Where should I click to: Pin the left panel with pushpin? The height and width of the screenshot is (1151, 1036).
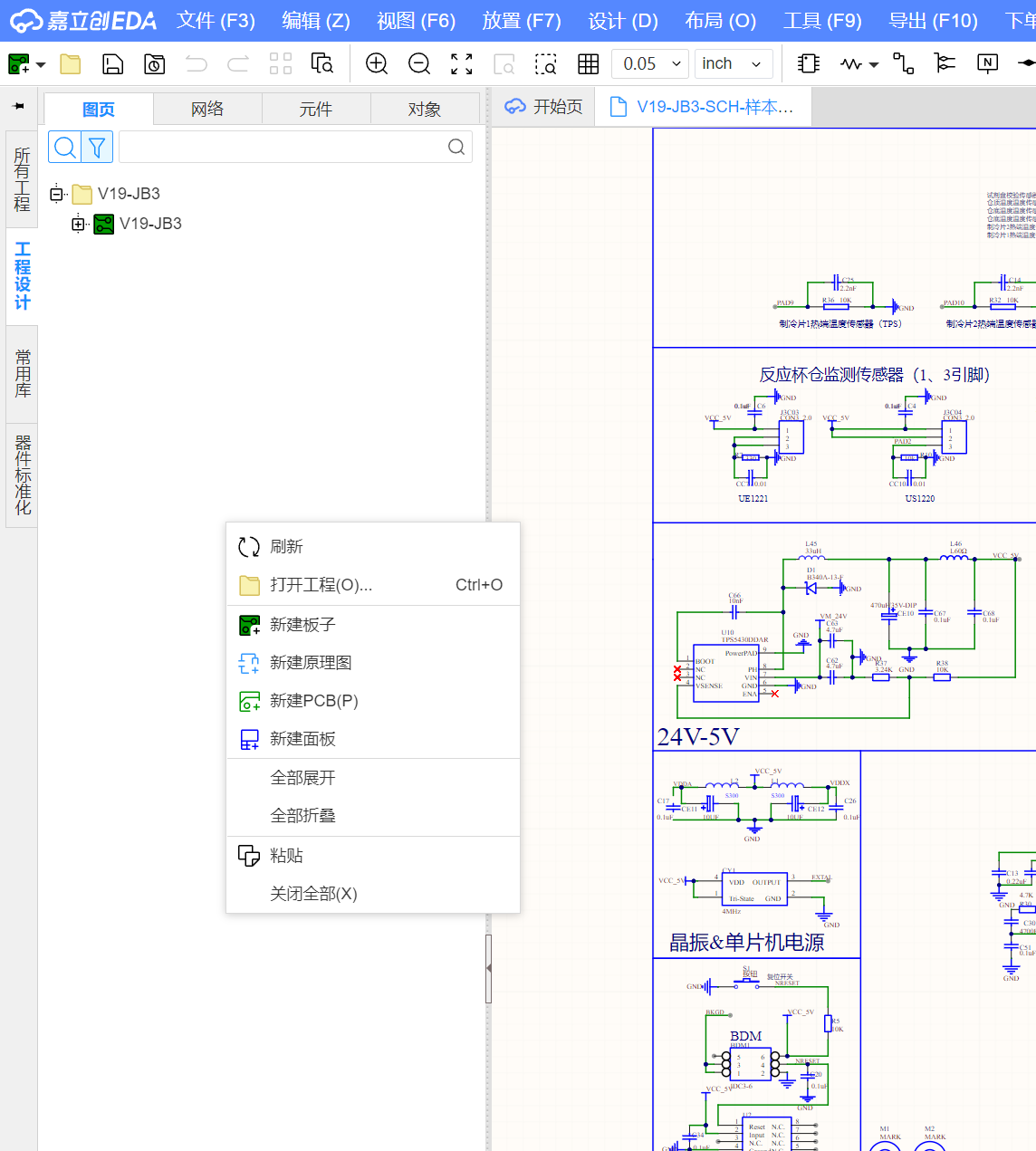18,107
